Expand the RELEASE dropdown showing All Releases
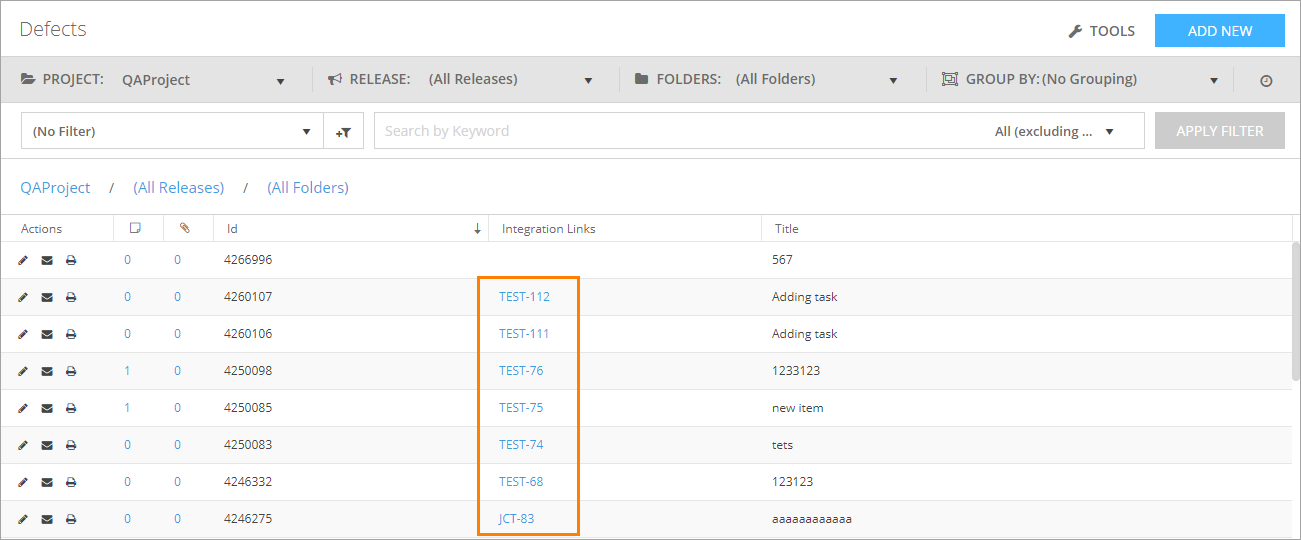Image resolution: width=1301 pixels, height=540 pixels. point(510,80)
